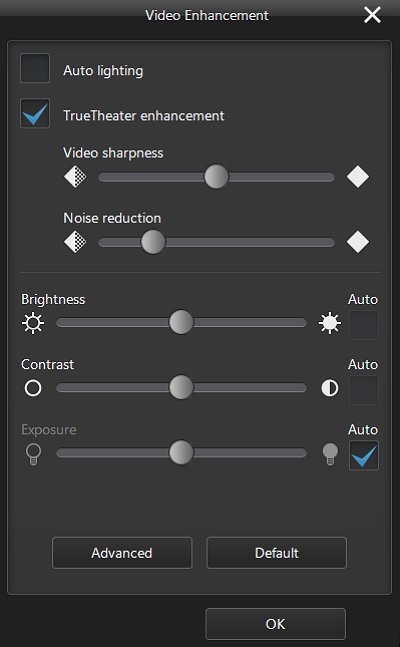Click the low contrast circle icon
This screenshot has height=647, width=400.
click(x=33, y=388)
